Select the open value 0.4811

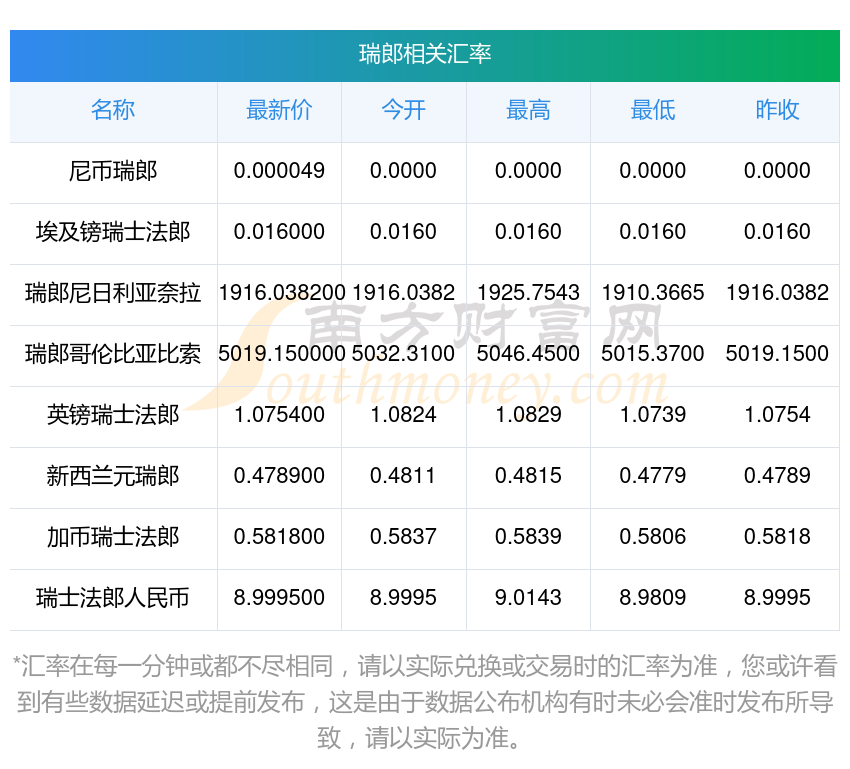(403, 476)
